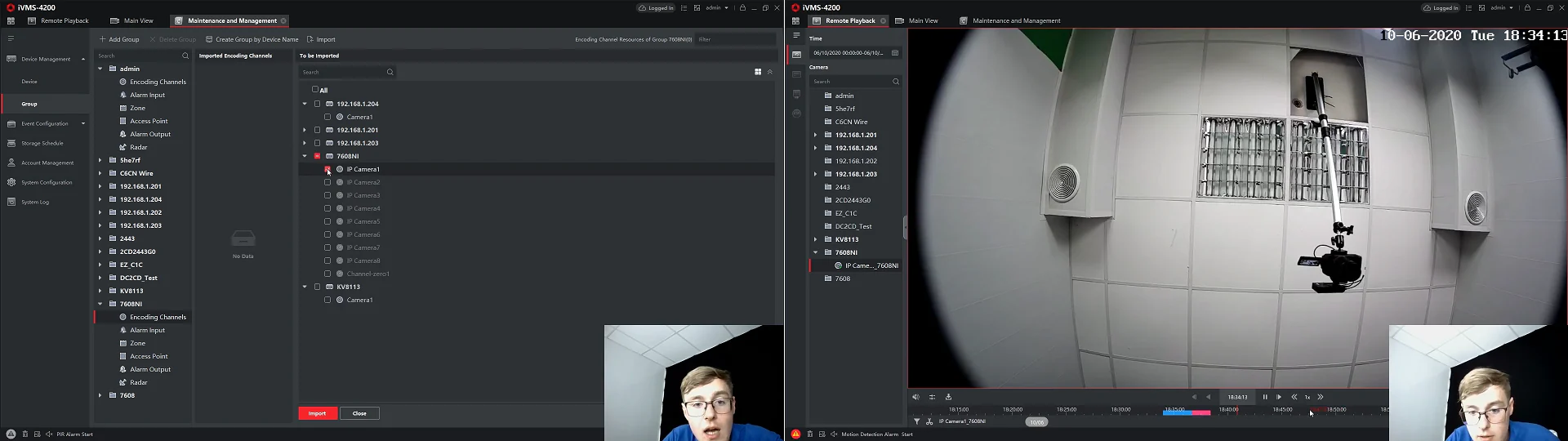The height and width of the screenshot is (441, 1568).
Task: Collapse Device Management section
Action: click(x=82, y=59)
